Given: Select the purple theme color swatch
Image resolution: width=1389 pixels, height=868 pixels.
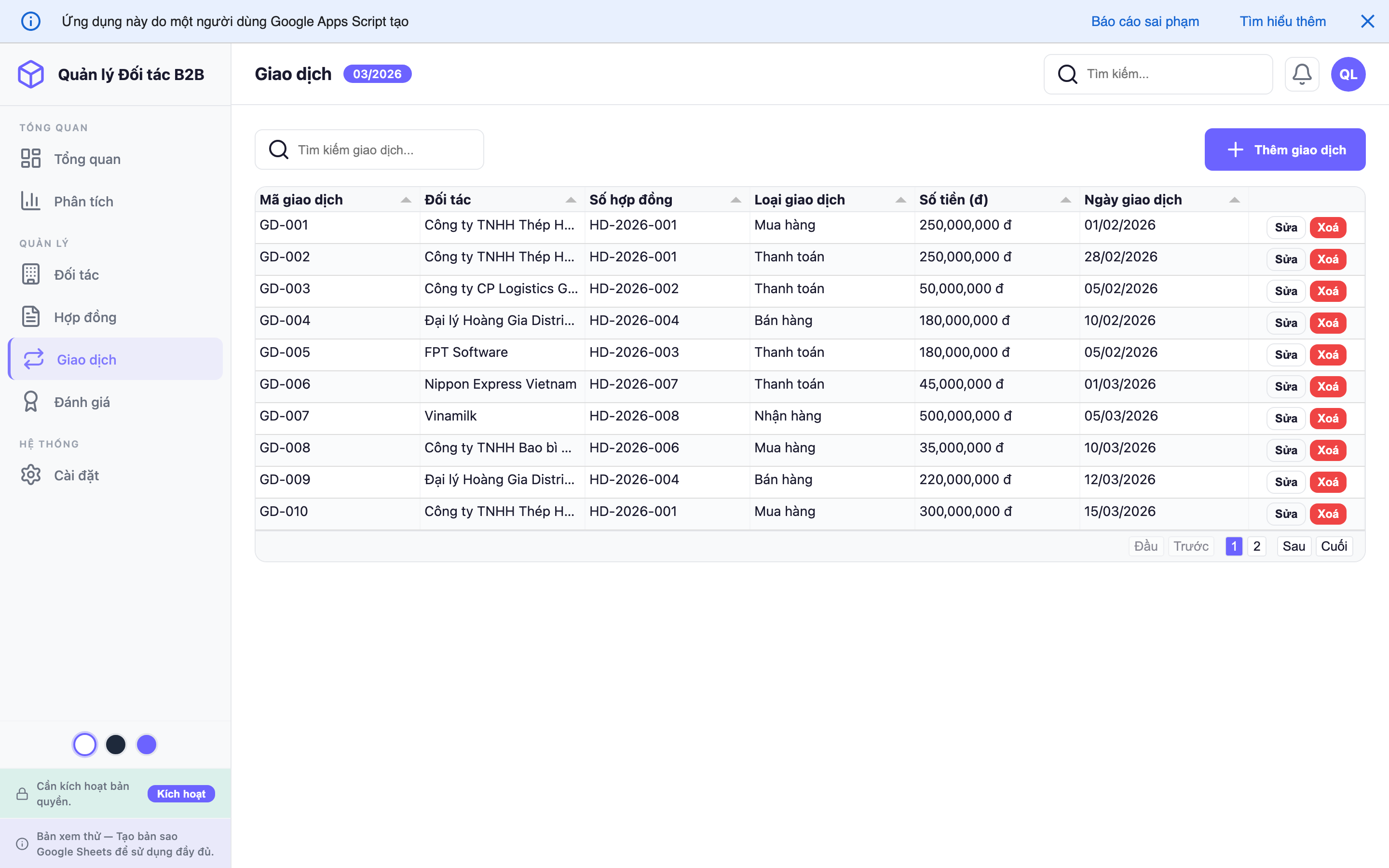Looking at the screenshot, I should 146,744.
